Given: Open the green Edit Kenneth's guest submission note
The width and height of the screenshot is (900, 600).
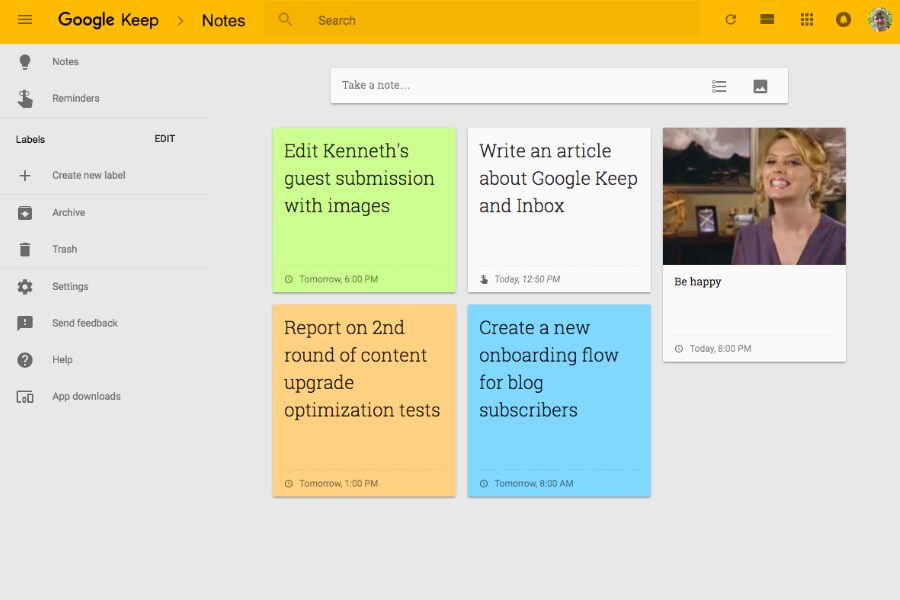Looking at the screenshot, I should pos(364,210).
